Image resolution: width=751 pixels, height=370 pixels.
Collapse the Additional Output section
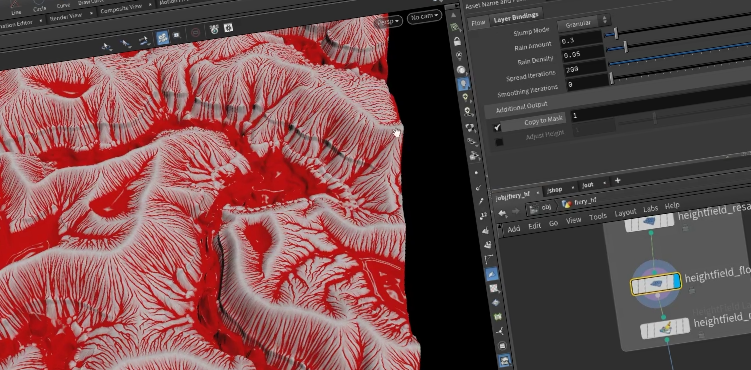click(521, 107)
